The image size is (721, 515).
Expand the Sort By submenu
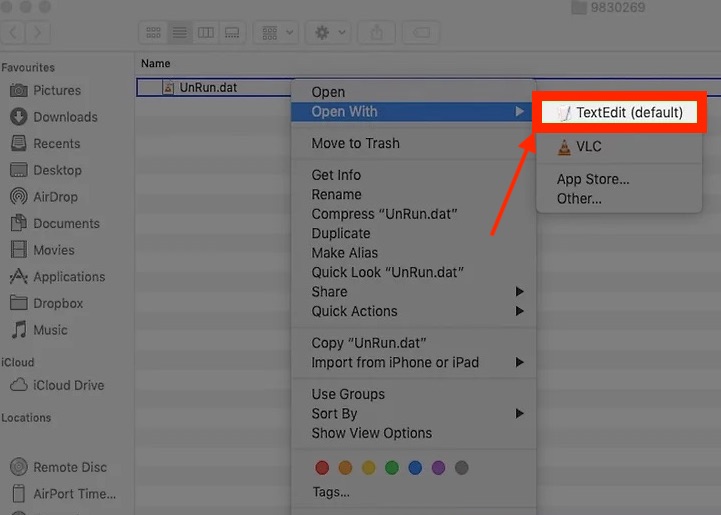coord(413,414)
